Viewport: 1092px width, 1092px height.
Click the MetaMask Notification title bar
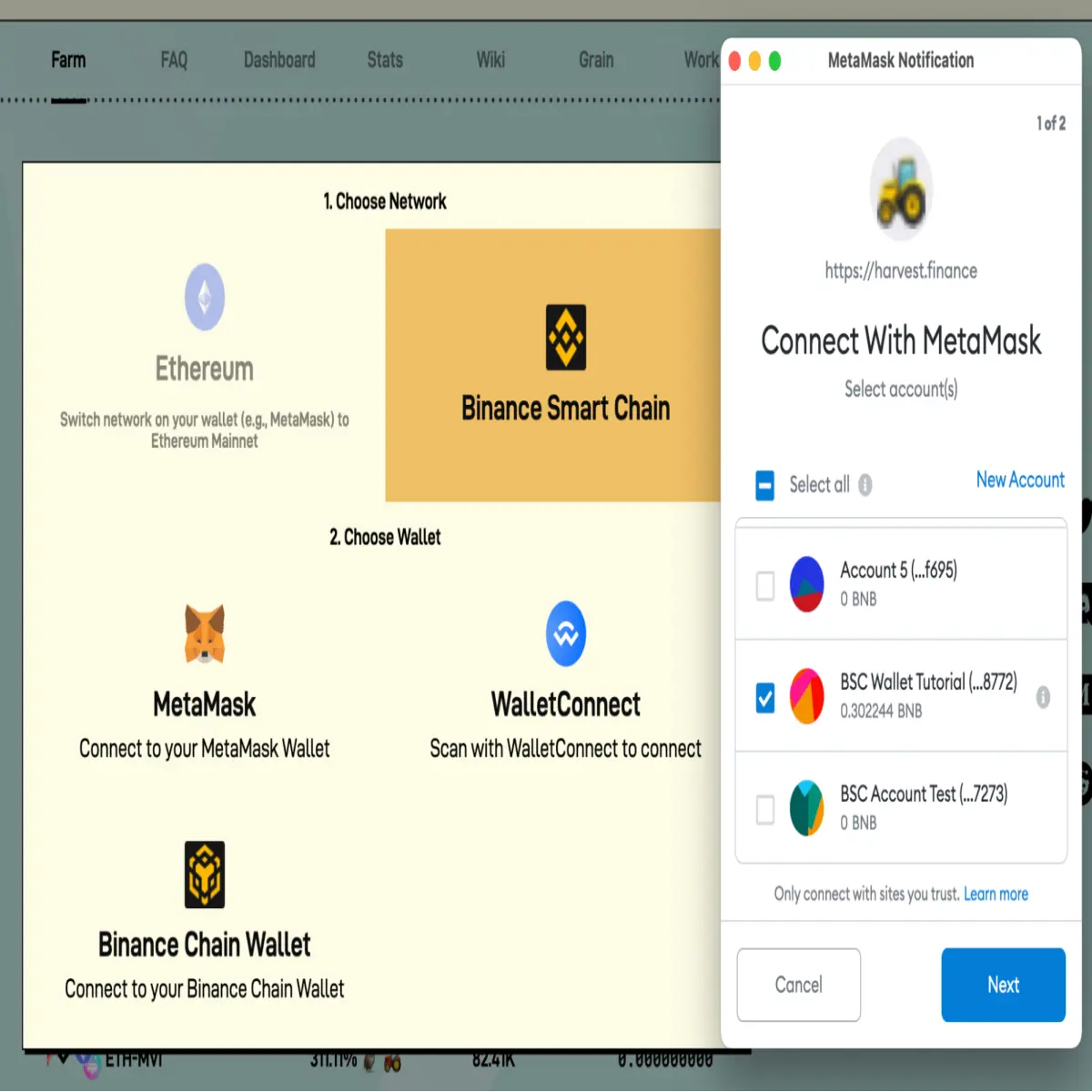pyautogui.click(x=901, y=61)
